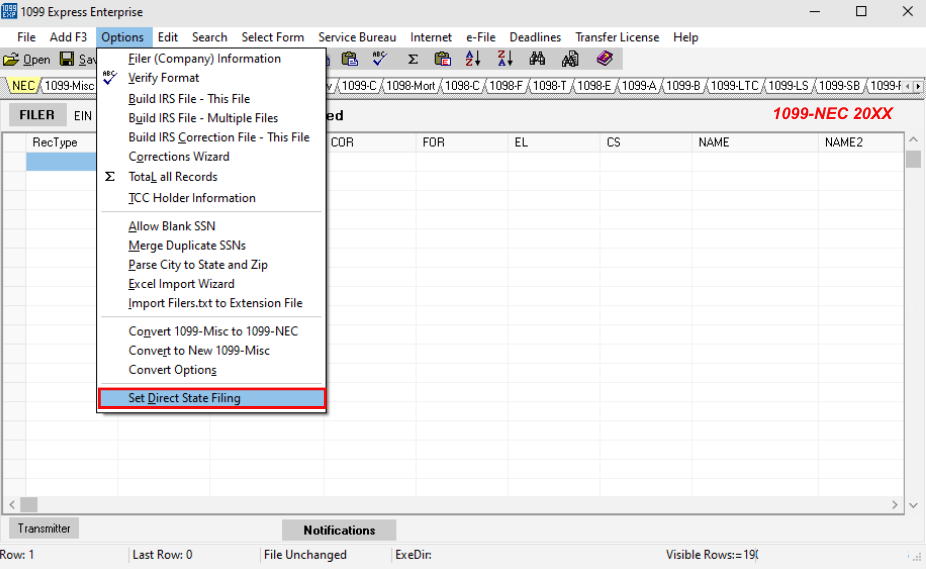Click the purple help book icon
926x569 pixels.
(x=604, y=58)
